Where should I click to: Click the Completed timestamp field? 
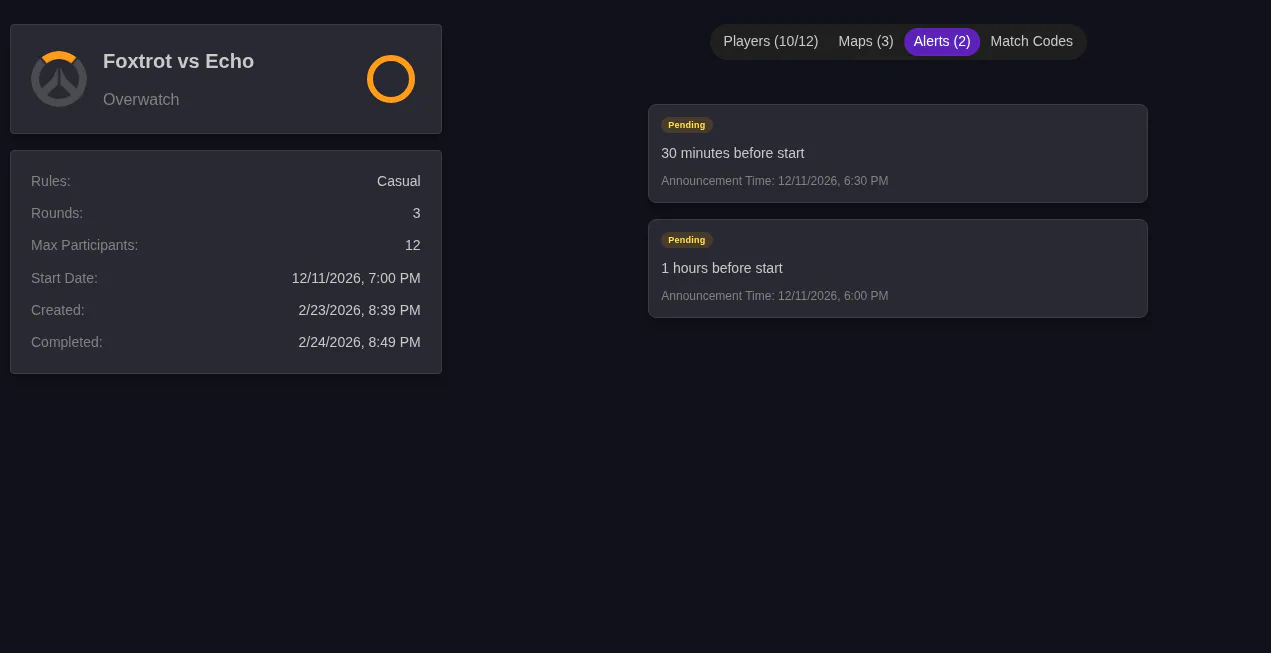359,342
